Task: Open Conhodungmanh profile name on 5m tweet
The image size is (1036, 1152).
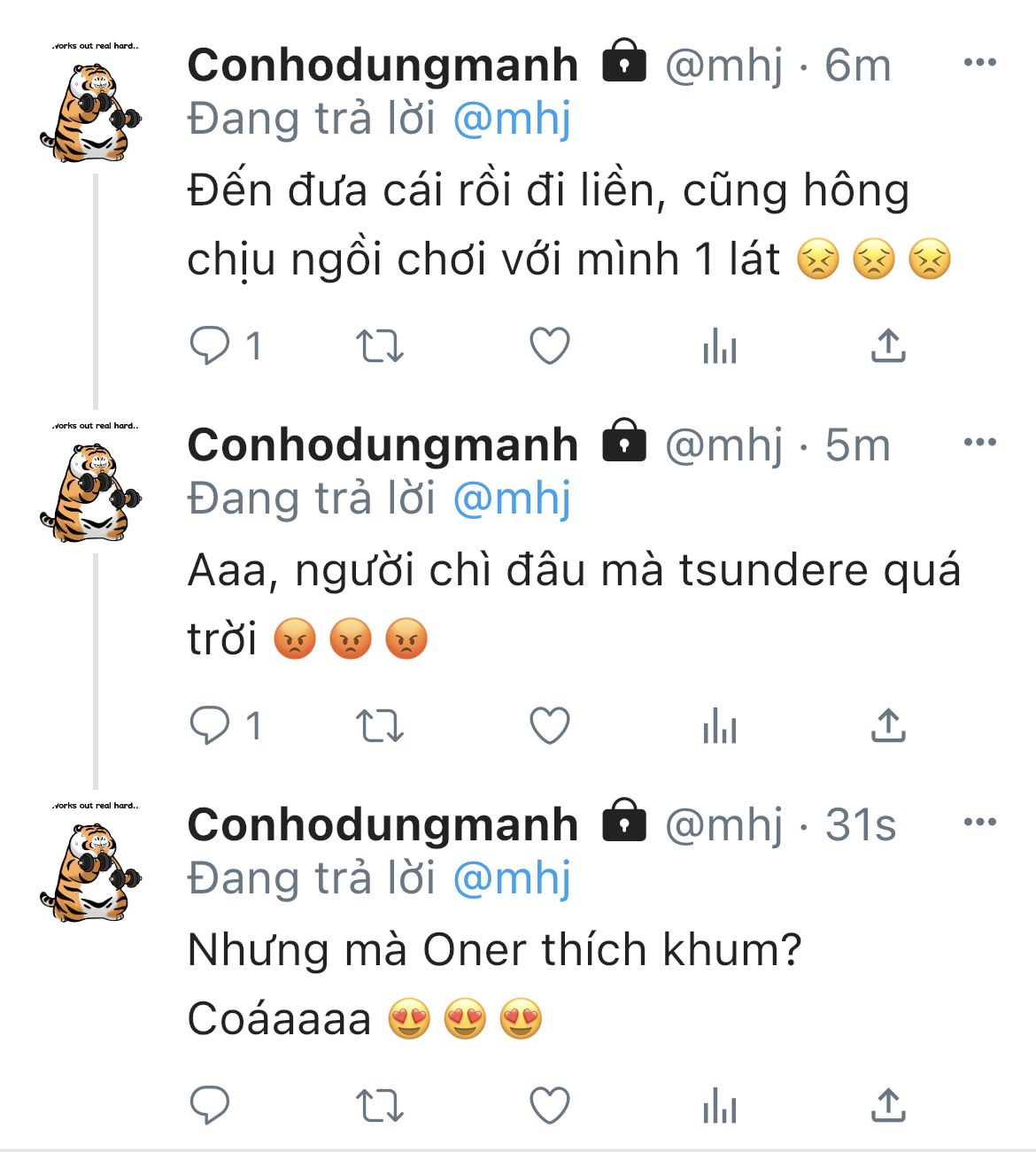Action: pos(383,445)
